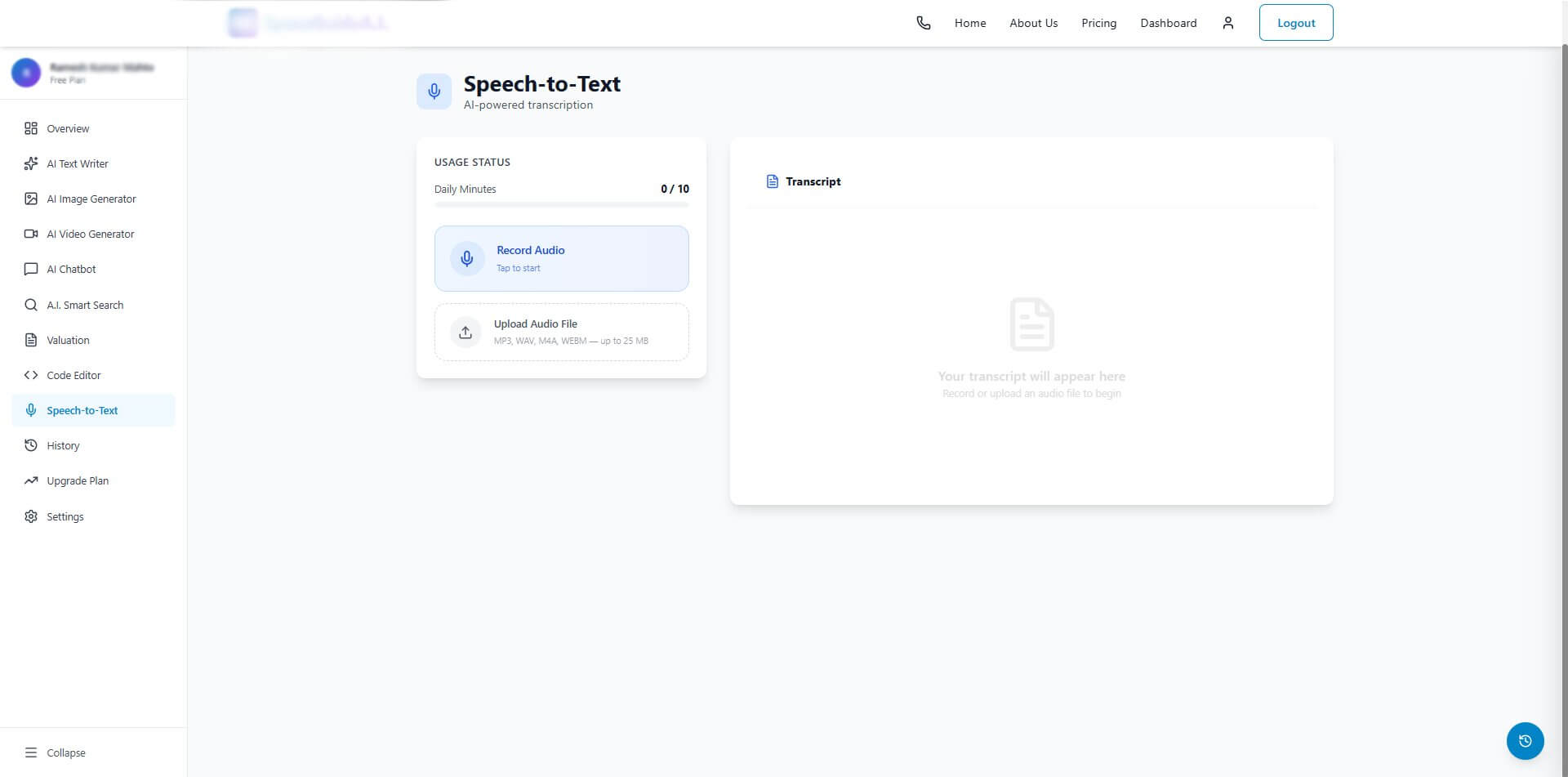Click the user avatar in sidebar

[26, 73]
